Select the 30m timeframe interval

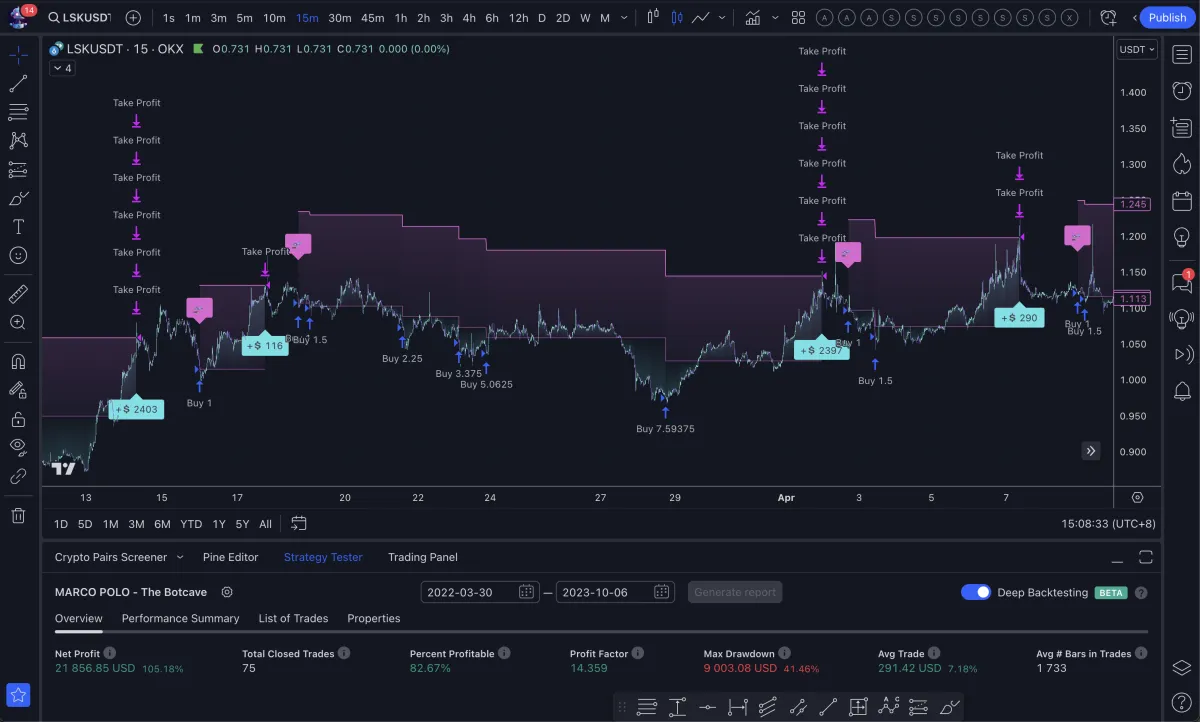click(340, 18)
